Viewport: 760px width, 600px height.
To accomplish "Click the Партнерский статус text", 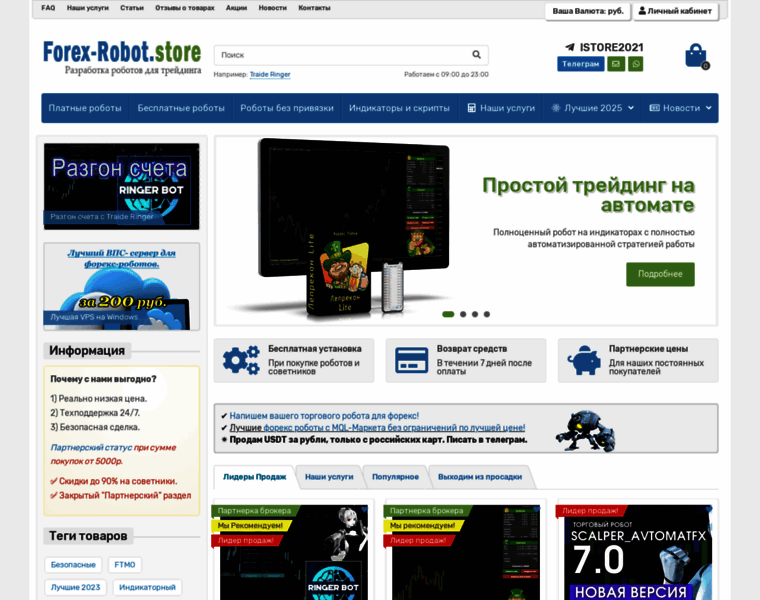I will pos(91,447).
